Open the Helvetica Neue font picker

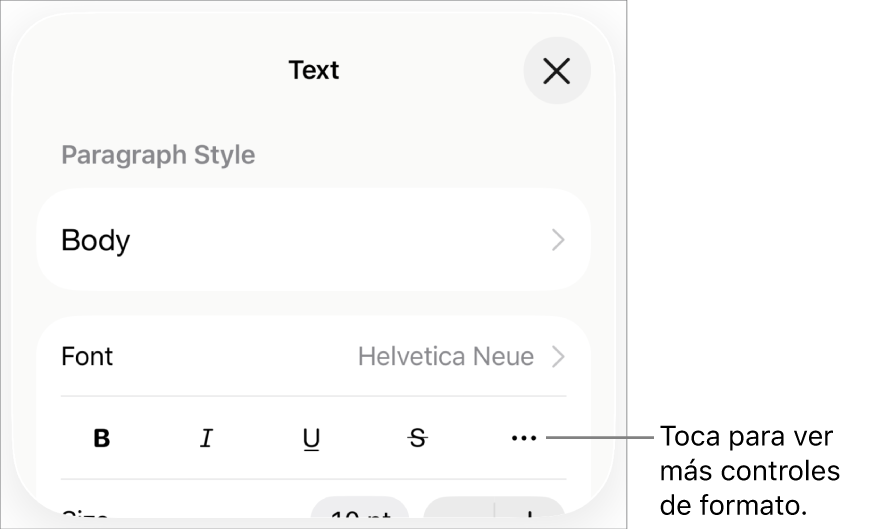(446, 356)
